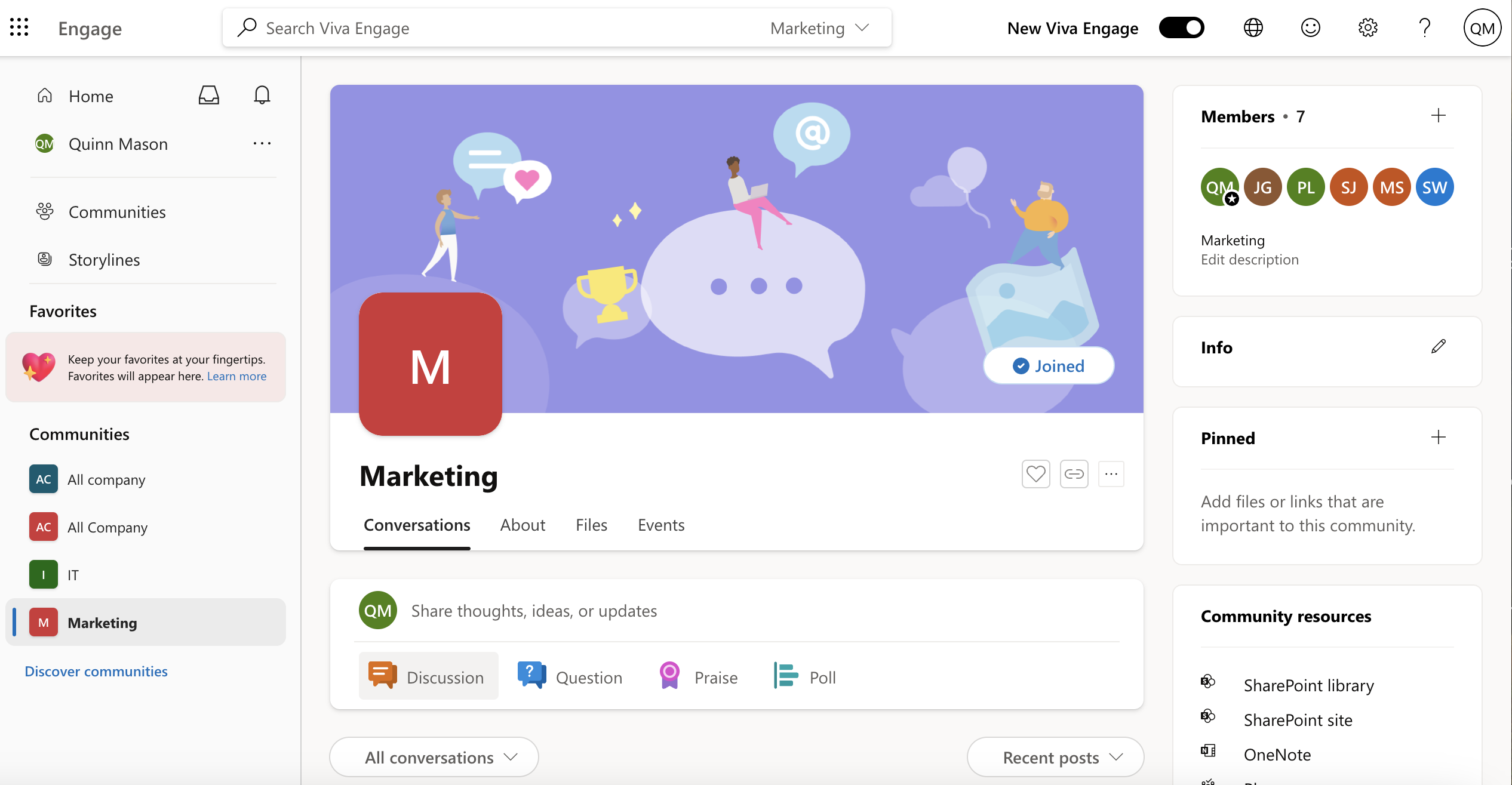
Task: Open Marketing community more options
Action: 1111,474
